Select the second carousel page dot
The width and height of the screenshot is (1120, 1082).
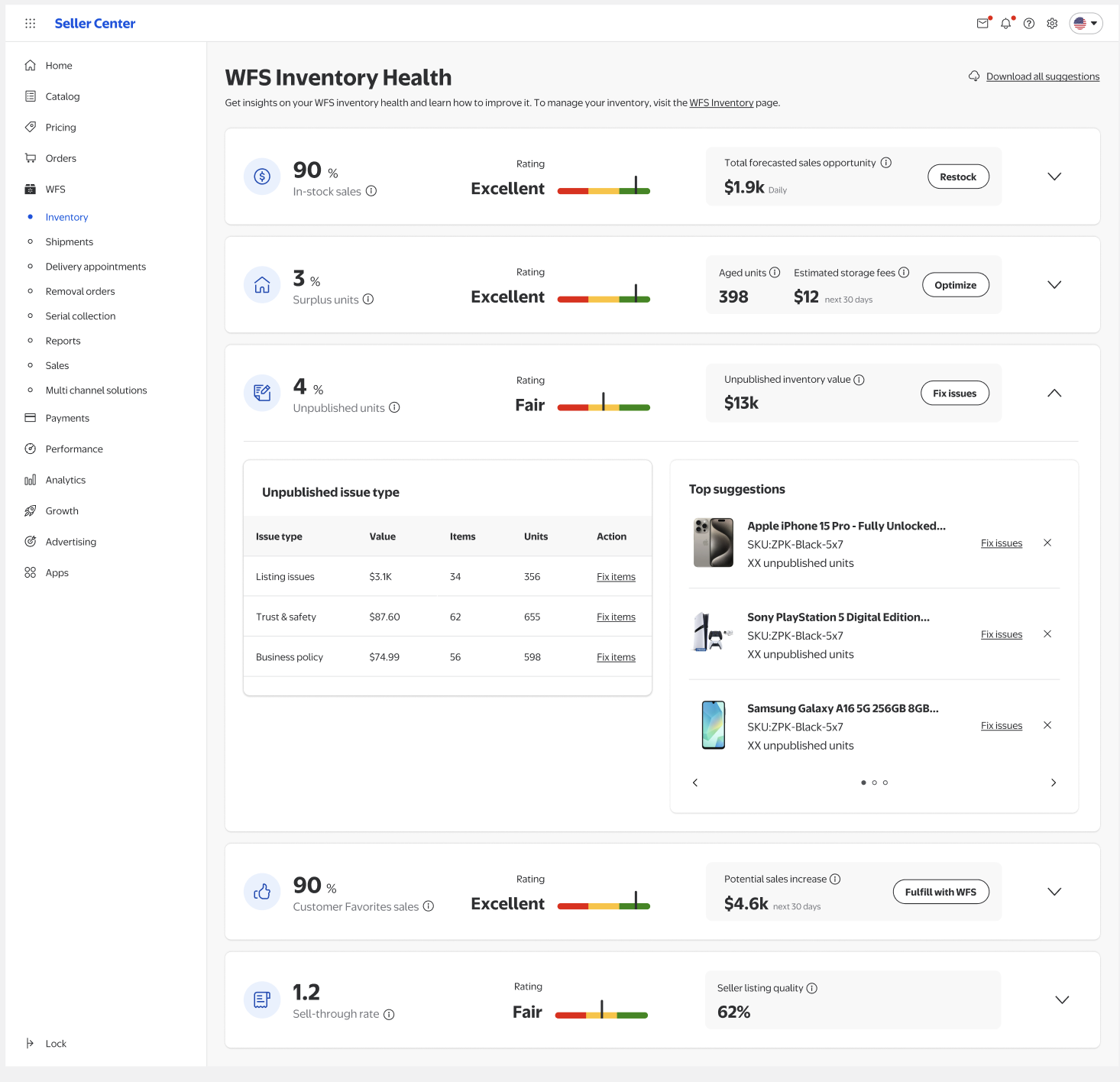875,782
